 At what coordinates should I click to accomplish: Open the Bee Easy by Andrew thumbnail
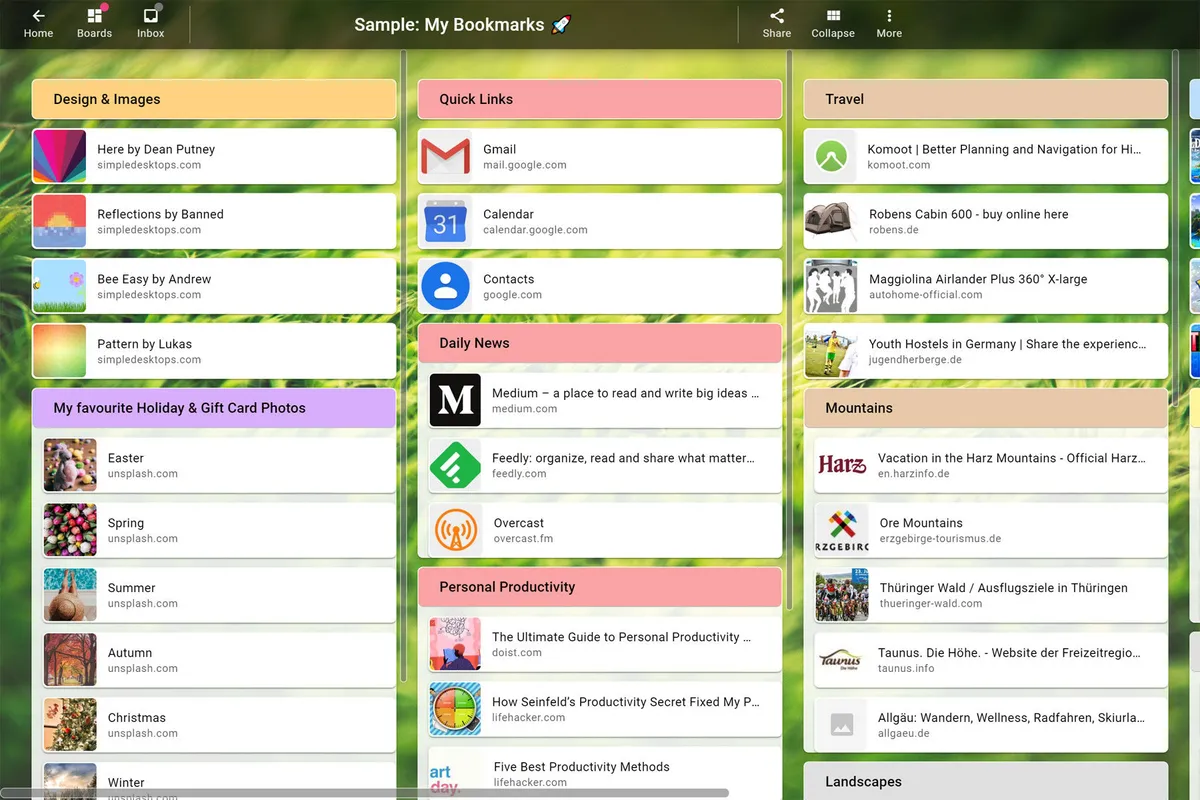tap(59, 286)
